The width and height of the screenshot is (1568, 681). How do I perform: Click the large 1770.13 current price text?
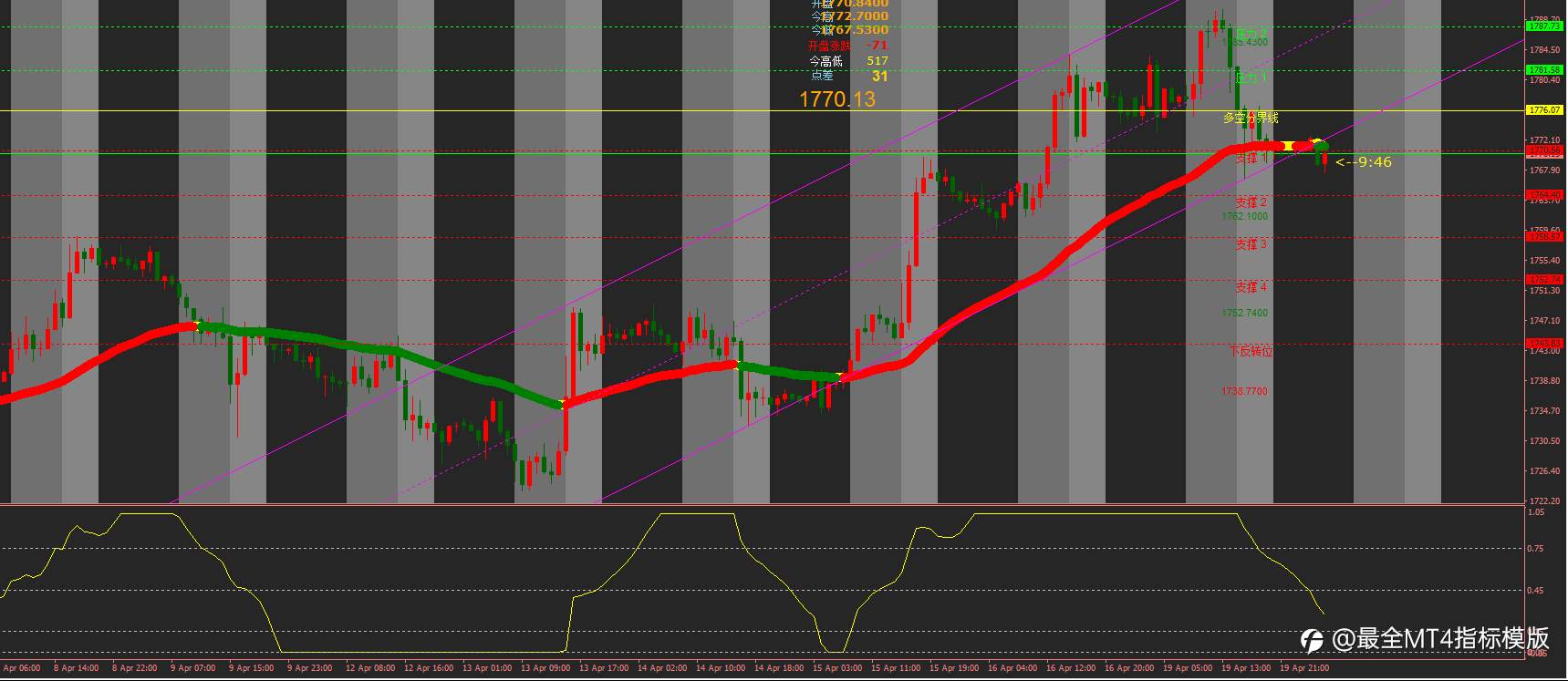pyautogui.click(x=836, y=99)
